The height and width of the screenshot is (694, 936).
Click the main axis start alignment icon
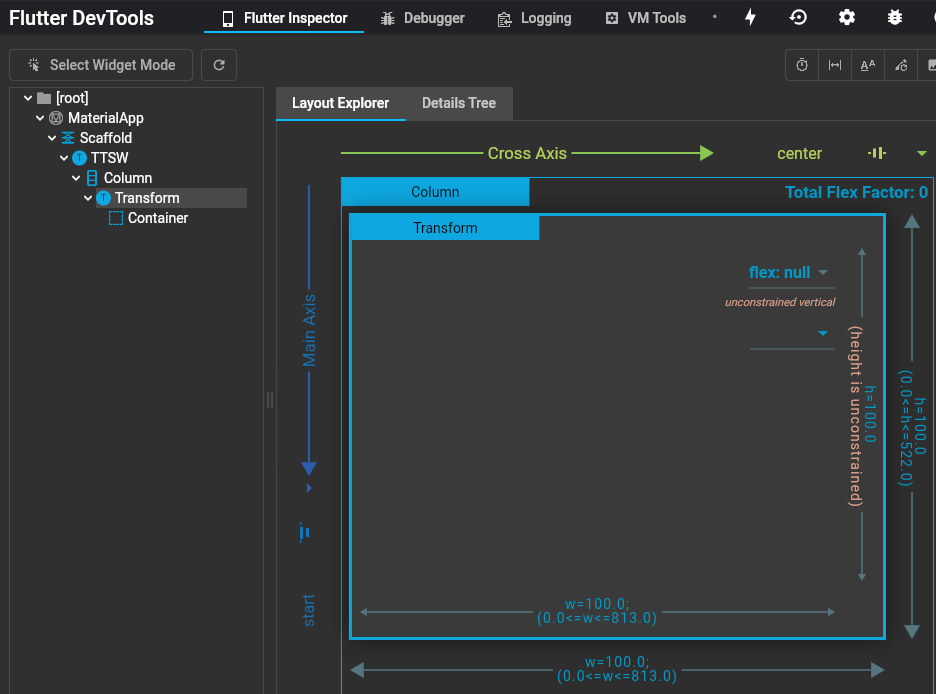(x=304, y=532)
